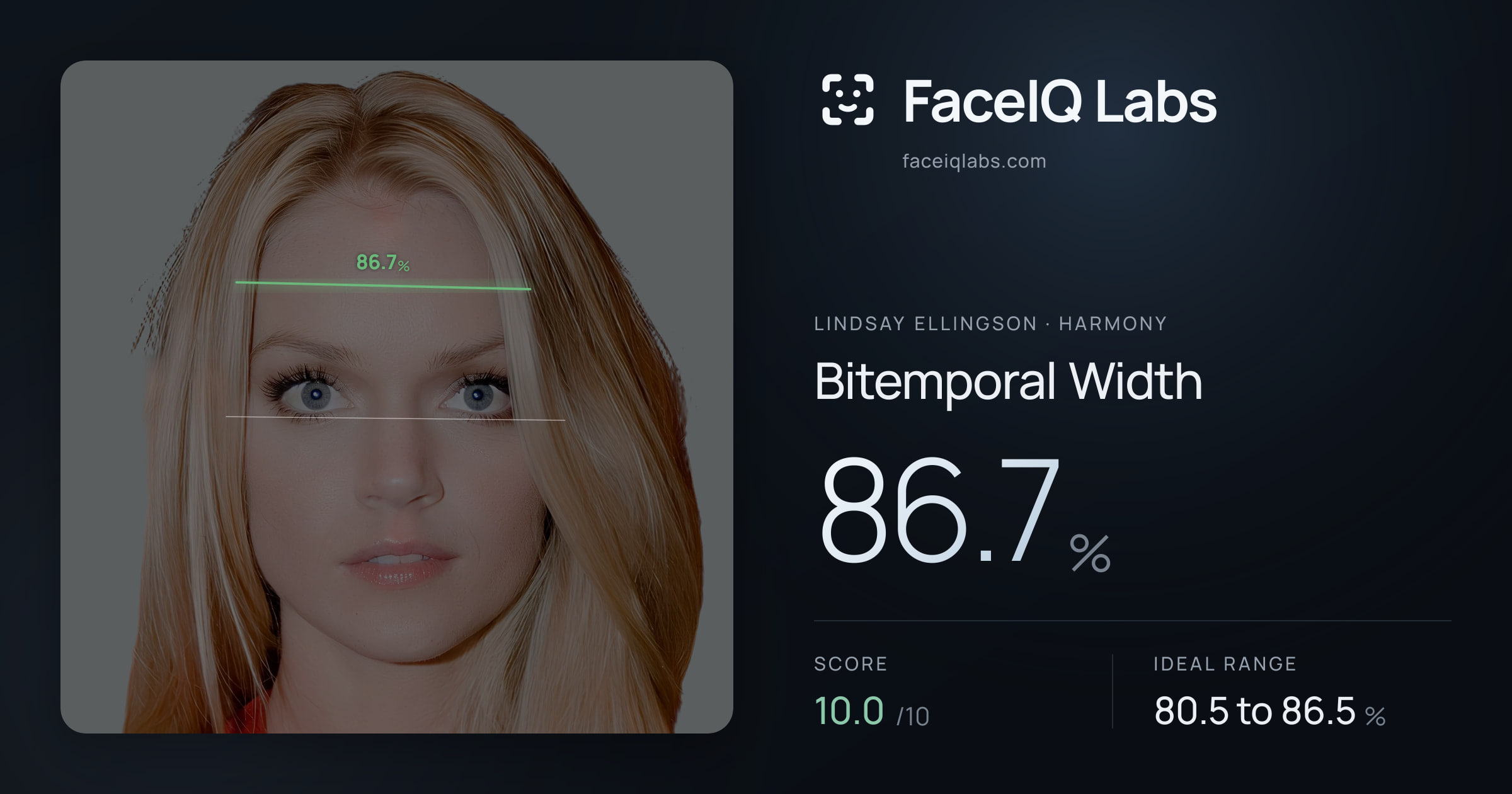Click the SCORE label
This screenshot has width=1512, height=794.
click(x=850, y=664)
